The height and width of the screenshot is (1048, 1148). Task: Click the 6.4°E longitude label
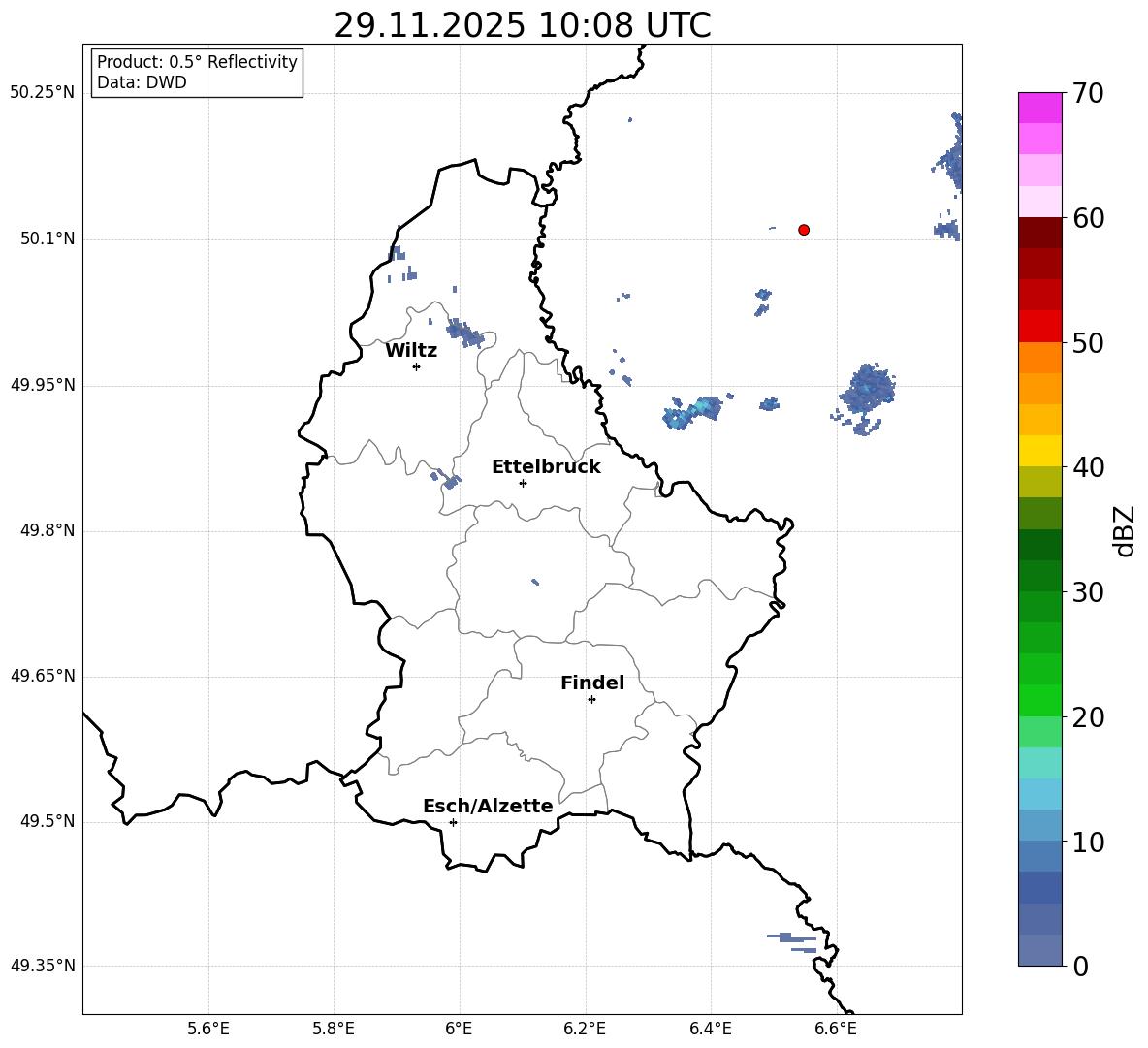tap(710, 1029)
